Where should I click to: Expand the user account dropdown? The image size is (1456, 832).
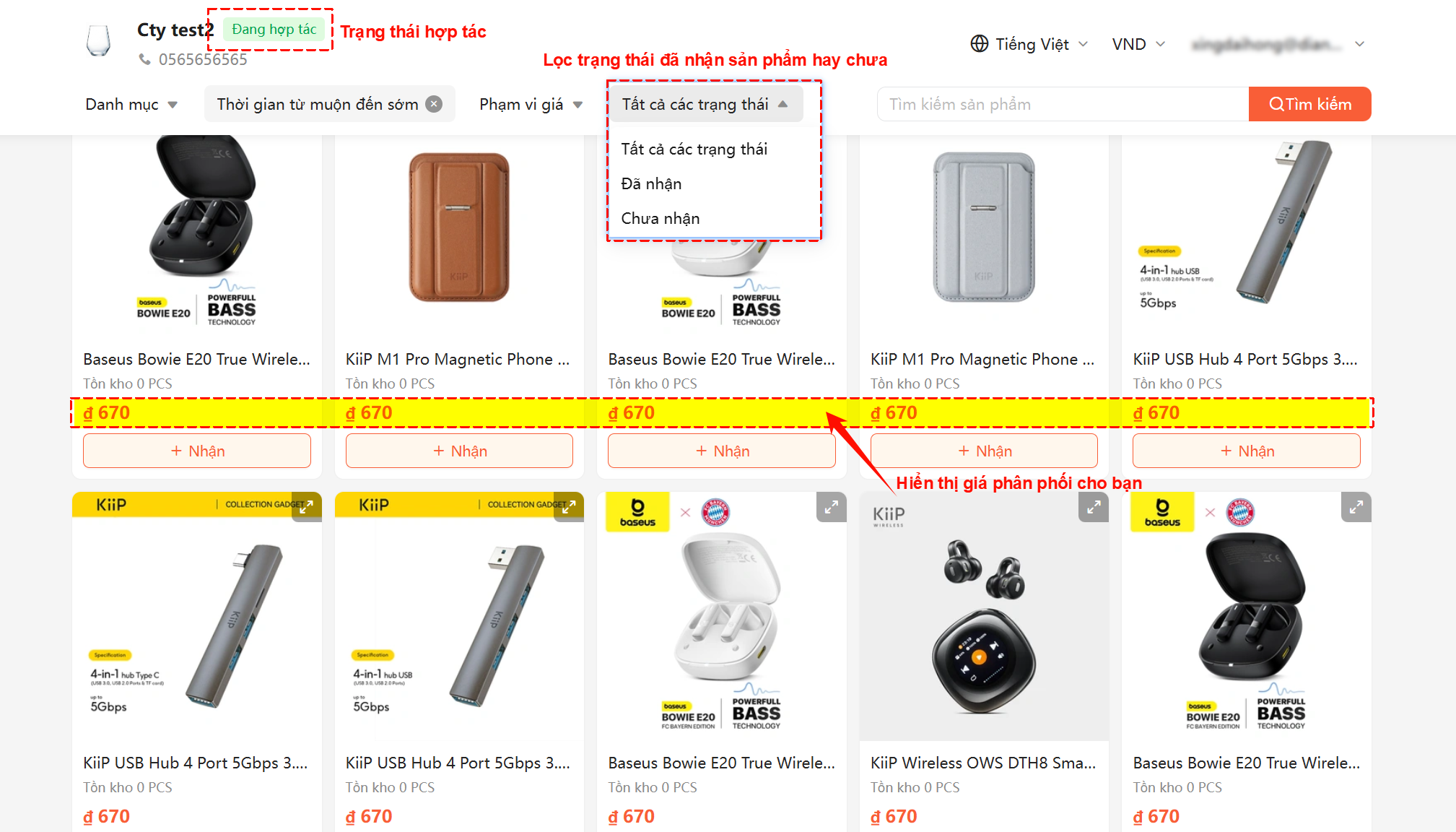1359,44
